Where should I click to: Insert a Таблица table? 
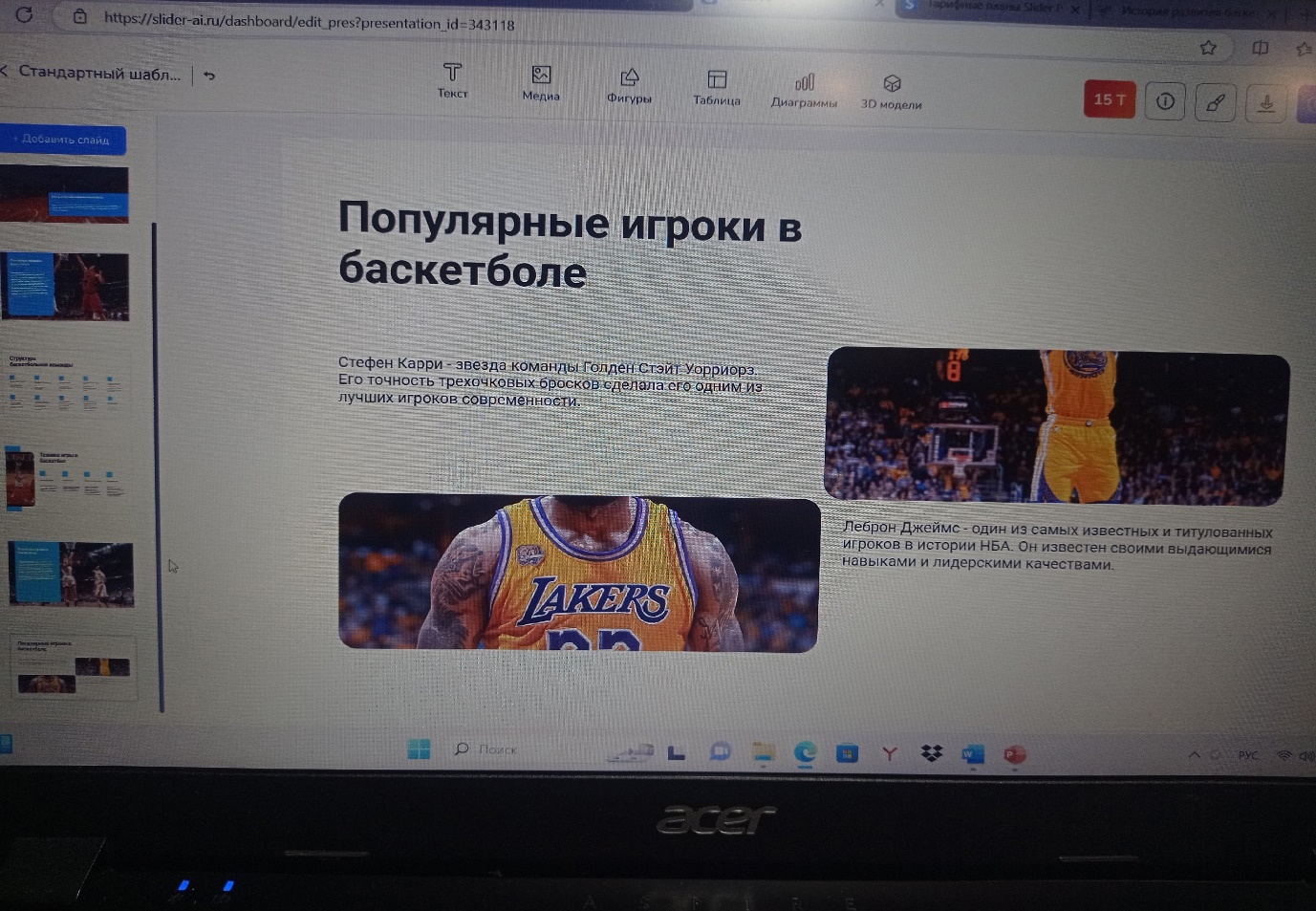click(717, 88)
